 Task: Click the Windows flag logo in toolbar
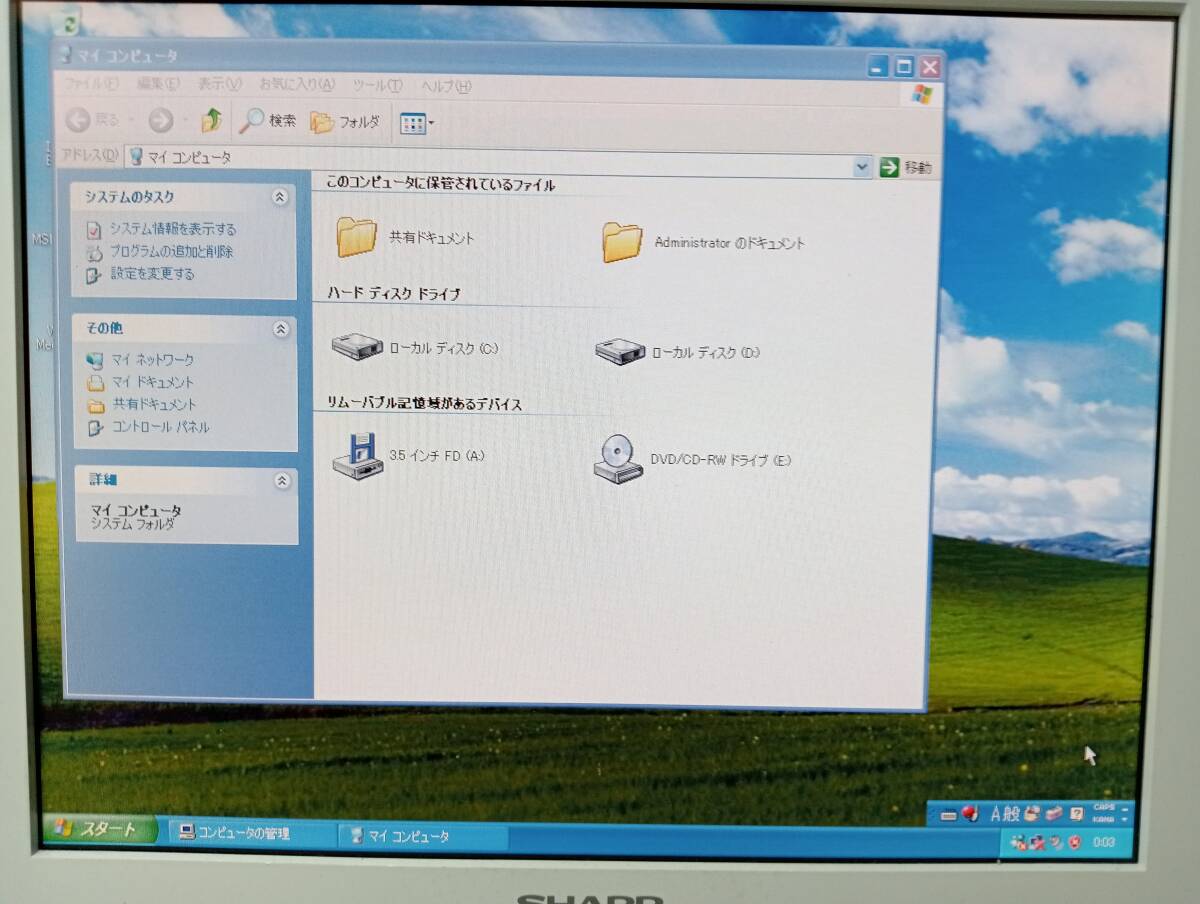coord(921,94)
